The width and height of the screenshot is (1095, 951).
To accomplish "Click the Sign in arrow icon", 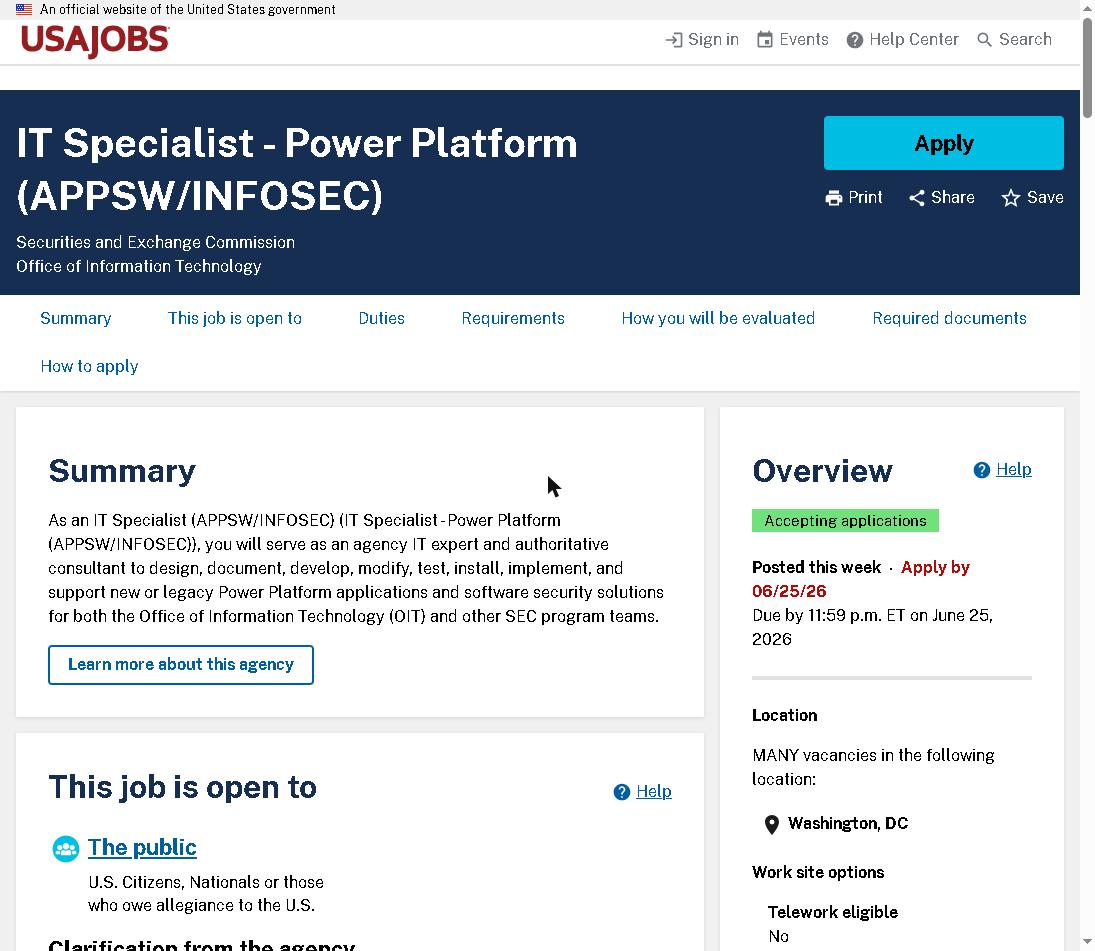I will 673,40.
